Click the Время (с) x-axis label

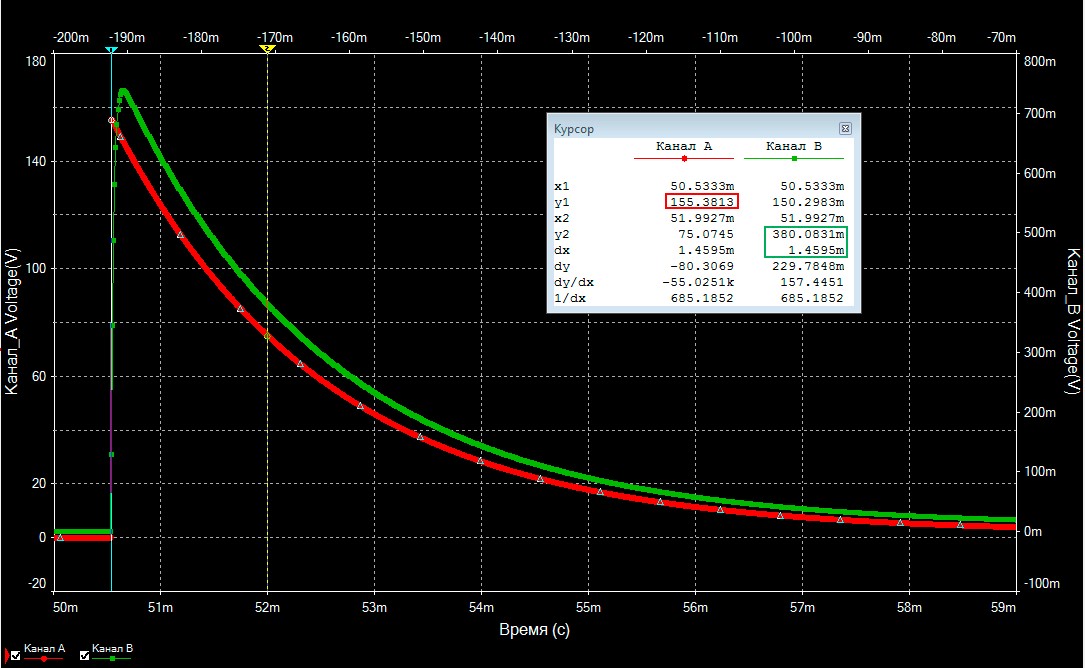(534, 631)
